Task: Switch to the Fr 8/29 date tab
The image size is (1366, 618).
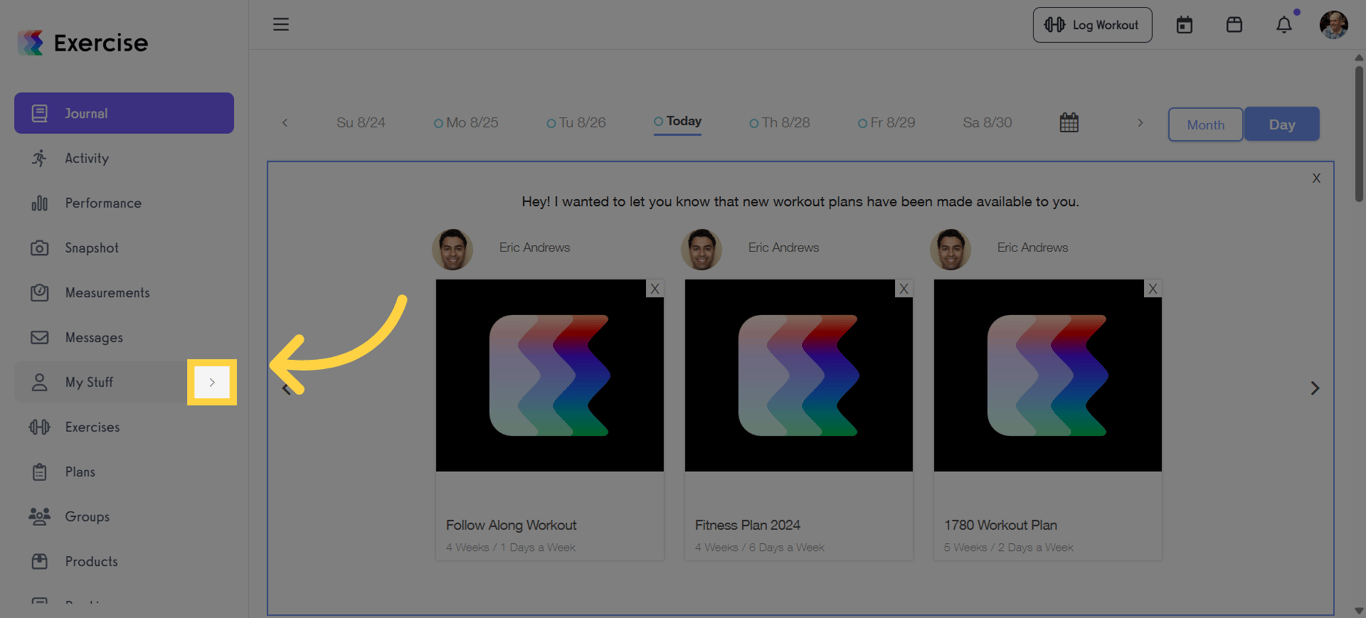Action: coord(887,122)
